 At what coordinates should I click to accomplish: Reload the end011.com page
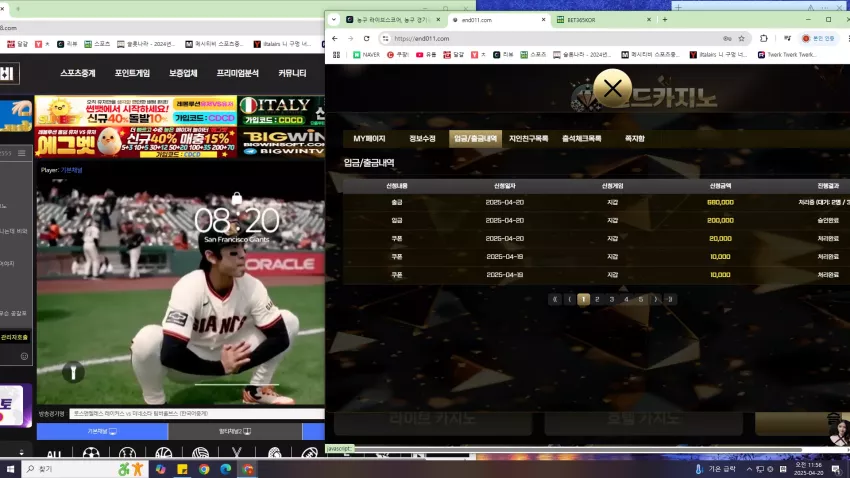366,38
